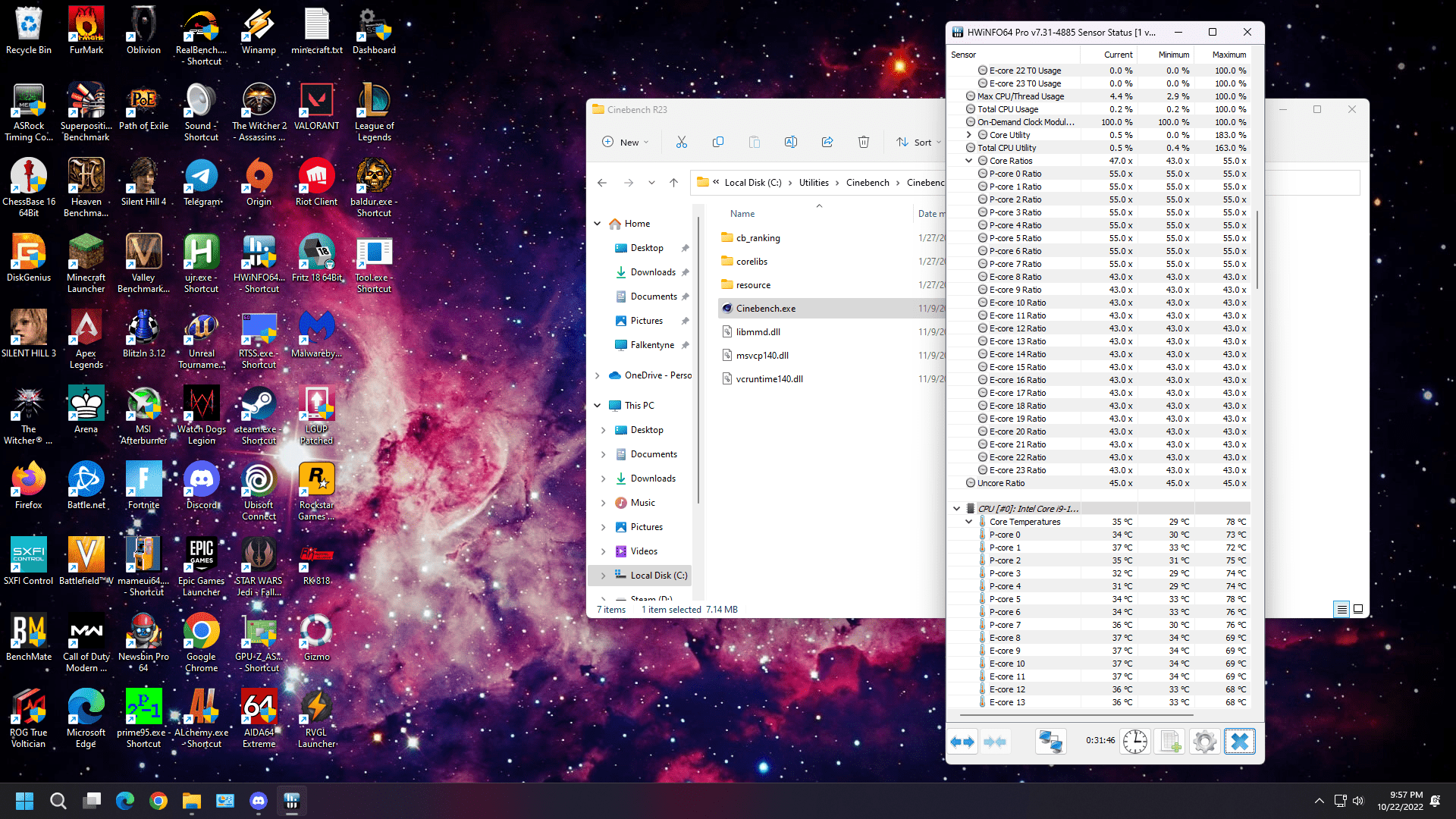Select Videos under This PC
This screenshot has width=1456, height=819.
[644, 551]
